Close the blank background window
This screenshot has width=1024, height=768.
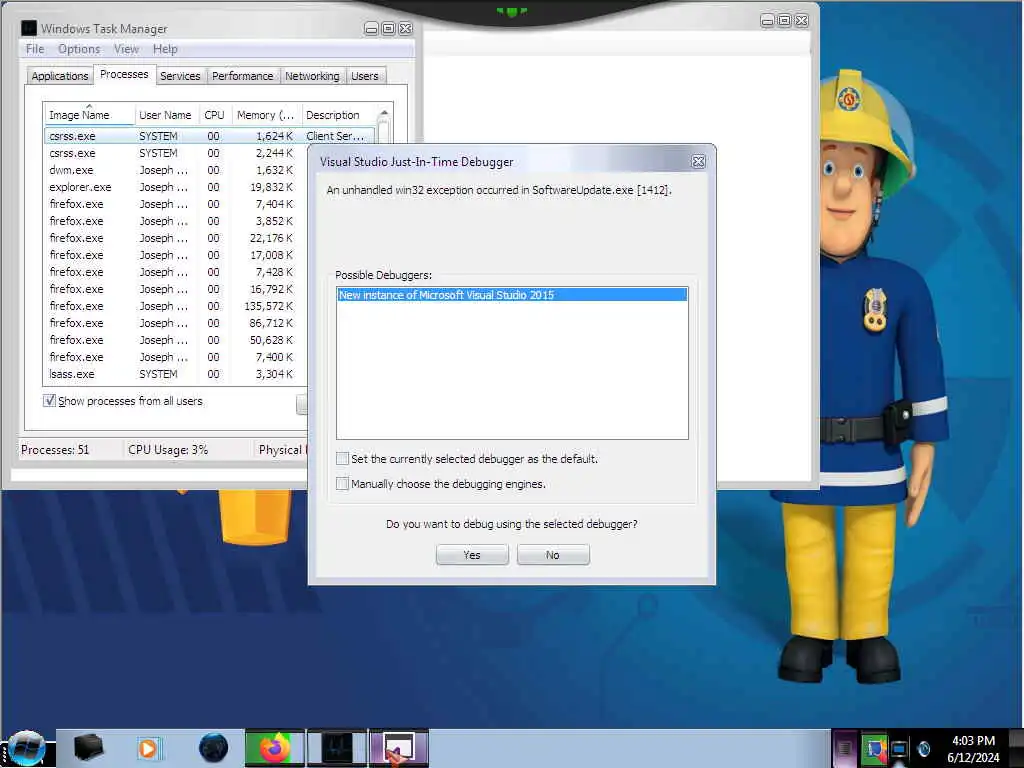[802, 20]
